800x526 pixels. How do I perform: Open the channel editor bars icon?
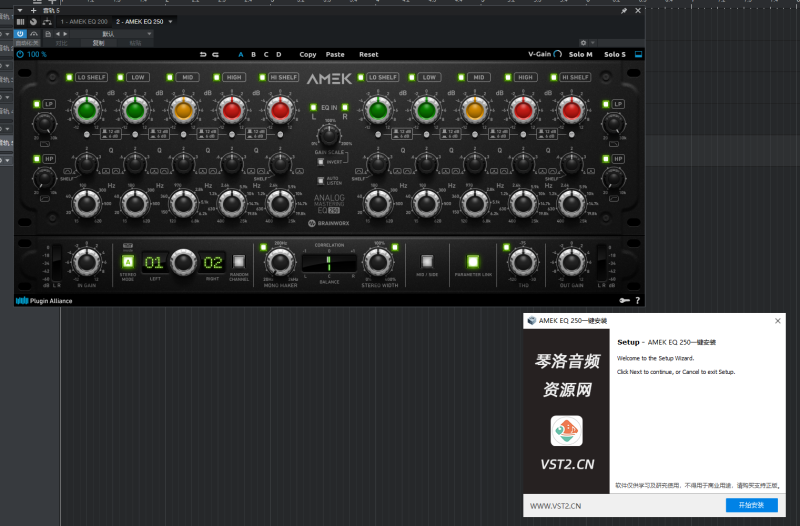(x=20, y=21)
